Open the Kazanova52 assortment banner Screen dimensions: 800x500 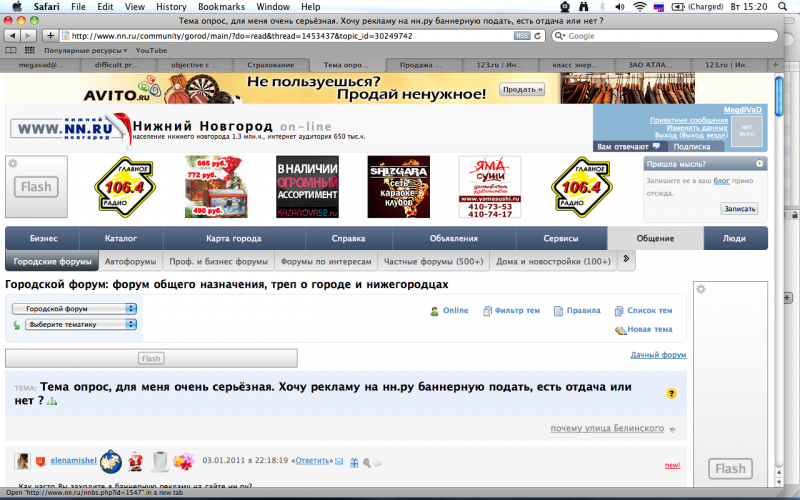(x=307, y=187)
